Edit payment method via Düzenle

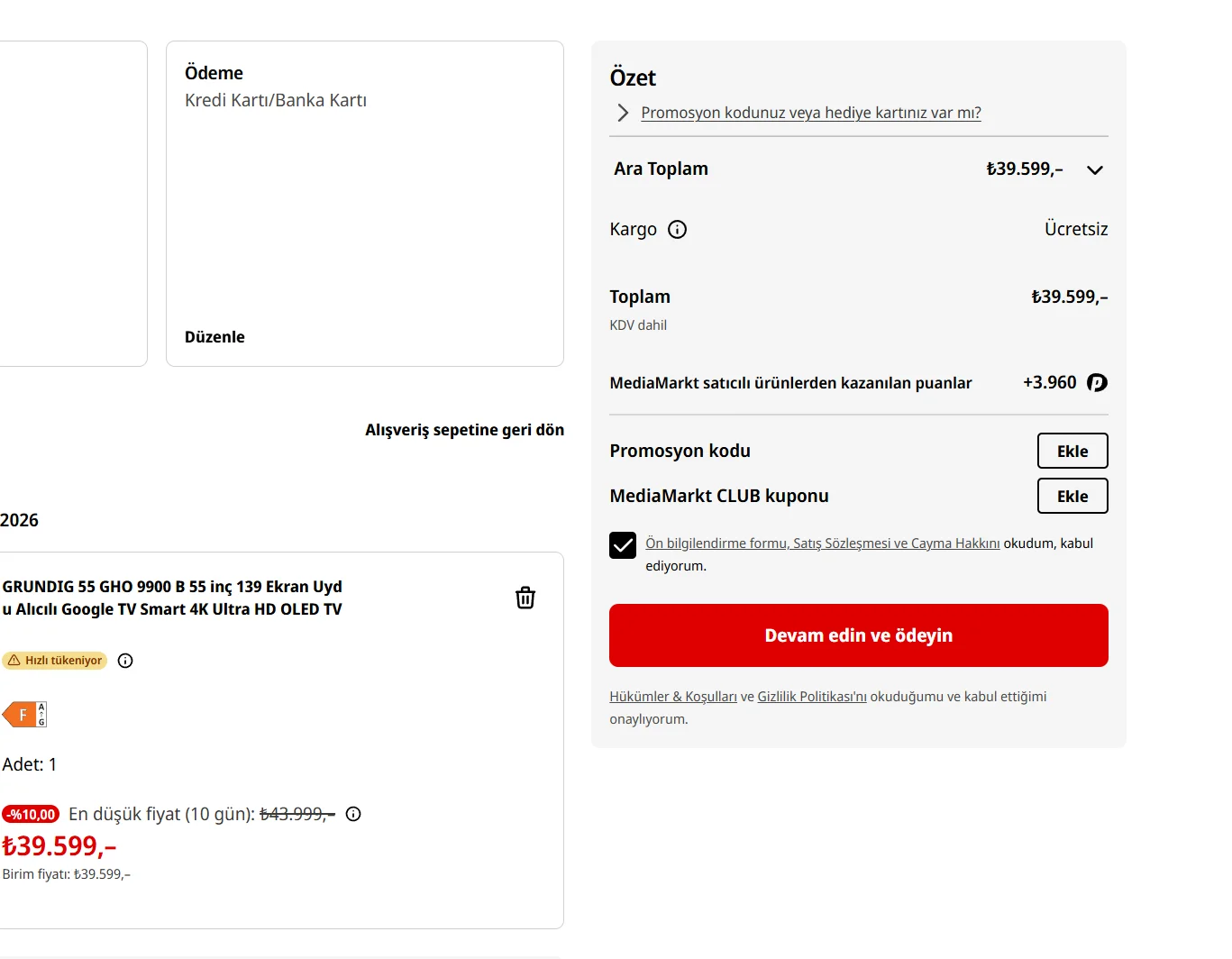[x=214, y=337]
